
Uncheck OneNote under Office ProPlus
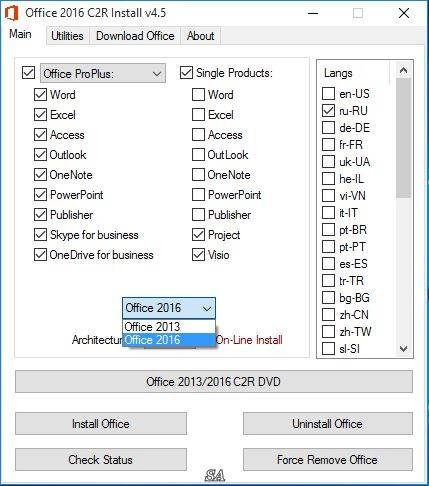point(40,175)
